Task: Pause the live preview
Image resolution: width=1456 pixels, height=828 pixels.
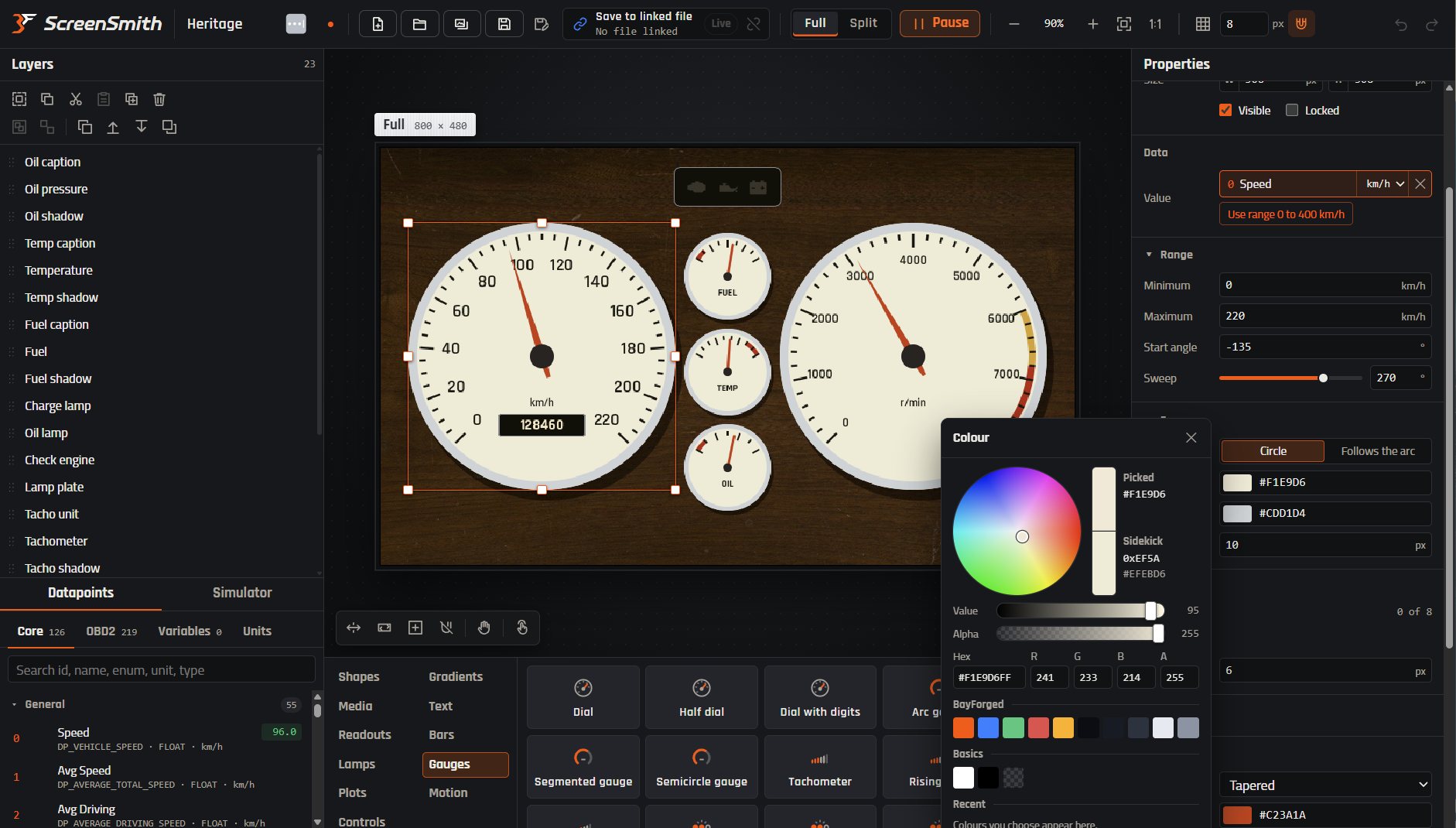Action: pyautogui.click(x=940, y=23)
